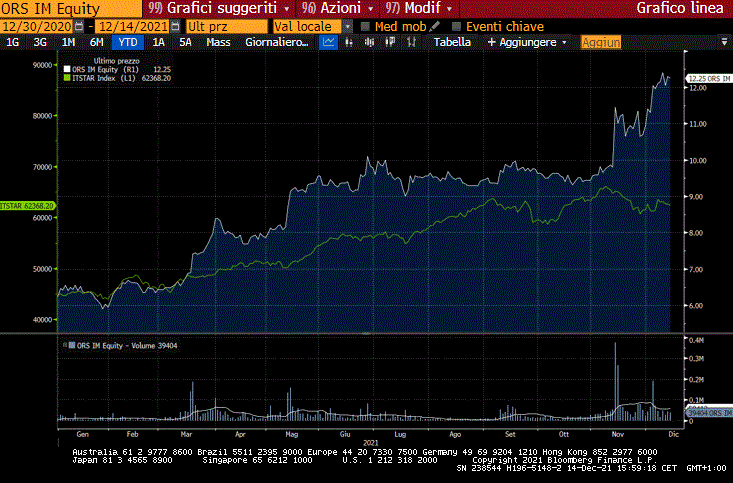Select the YTD time range
The image size is (733, 483).
point(128,42)
